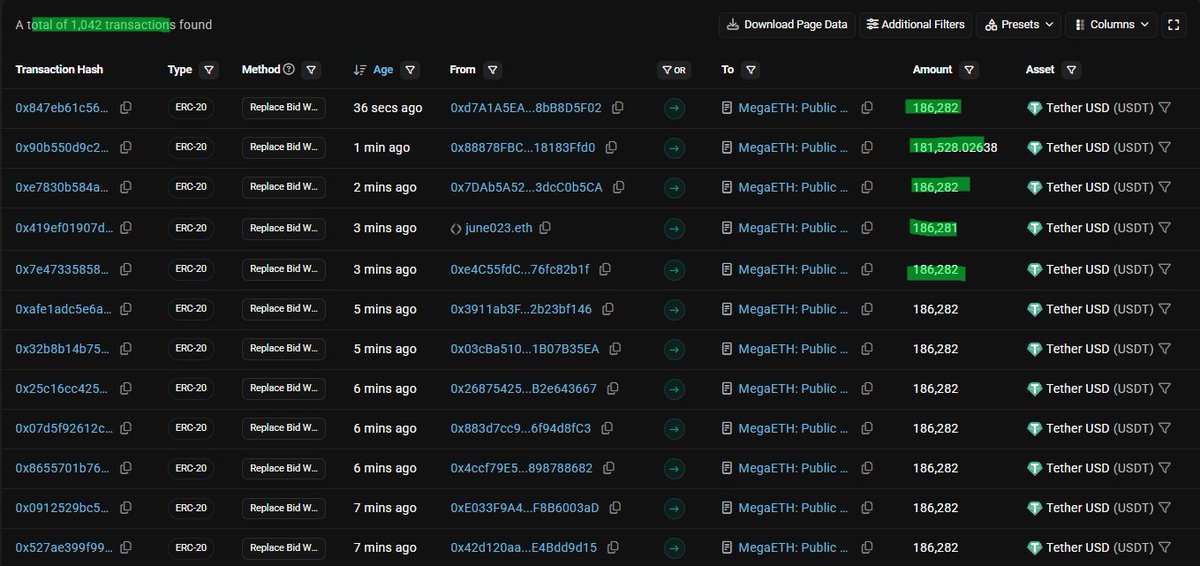This screenshot has height=566, width=1200.
Task: Open address 0xE033F9A4...F8B6003aD
Action: pyautogui.click(x=525, y=508)
